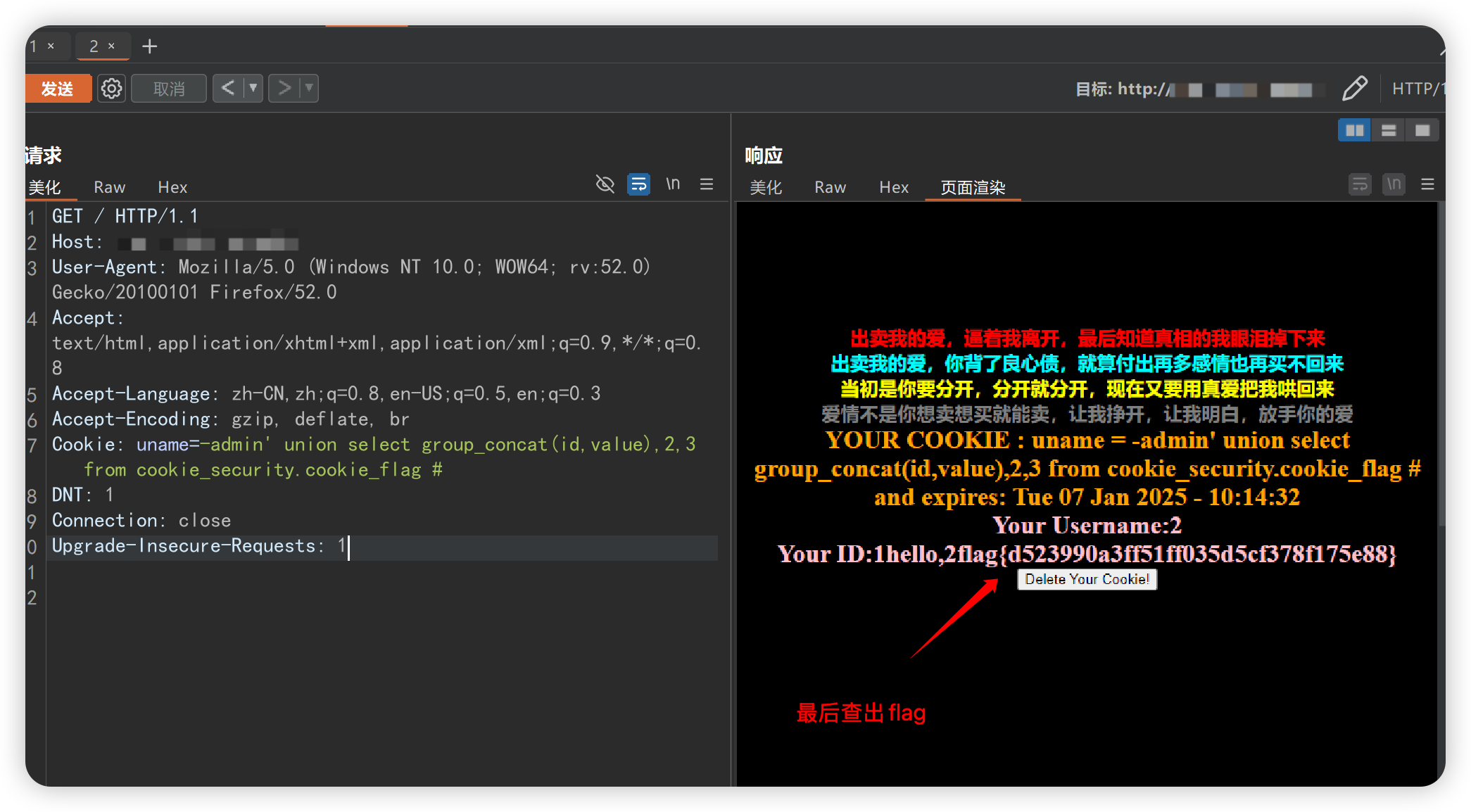The image size is (1471, 812).
Task: Open response panel hamburger menu
Action: pyautogui.click(x=1427, y=184)
